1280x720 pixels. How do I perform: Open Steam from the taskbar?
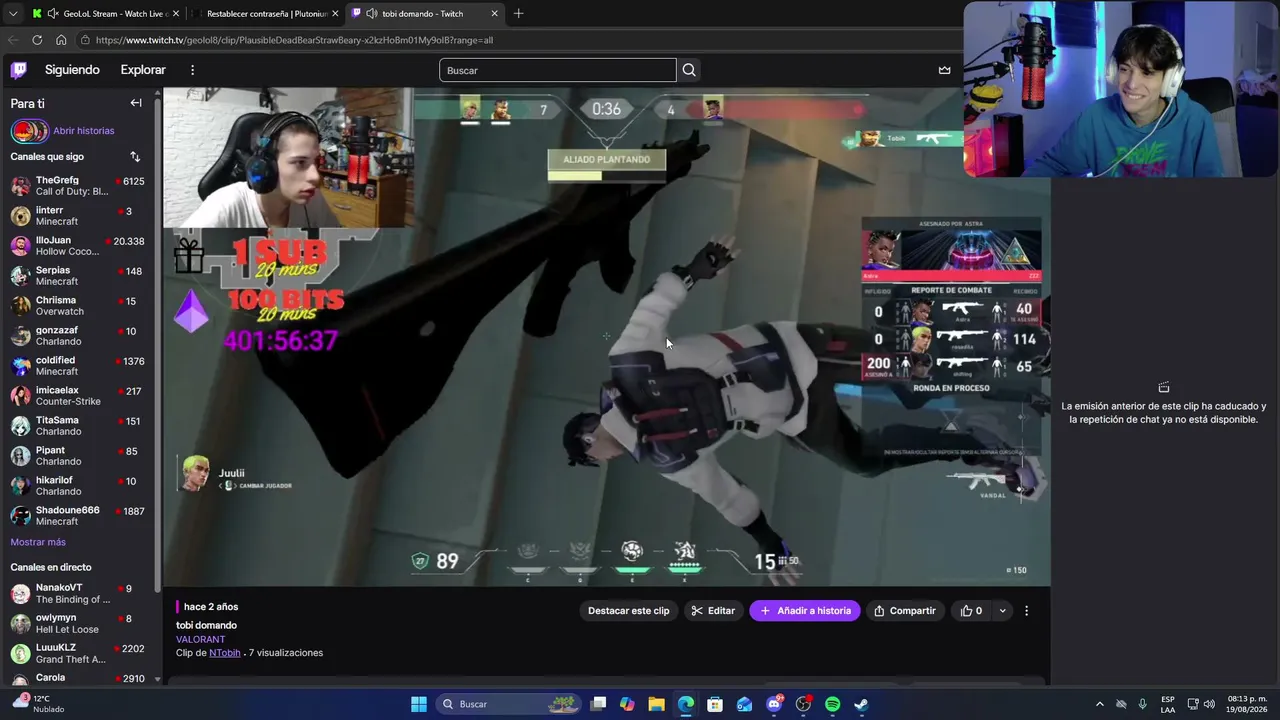pyautogui.click(x=861, y=704)
